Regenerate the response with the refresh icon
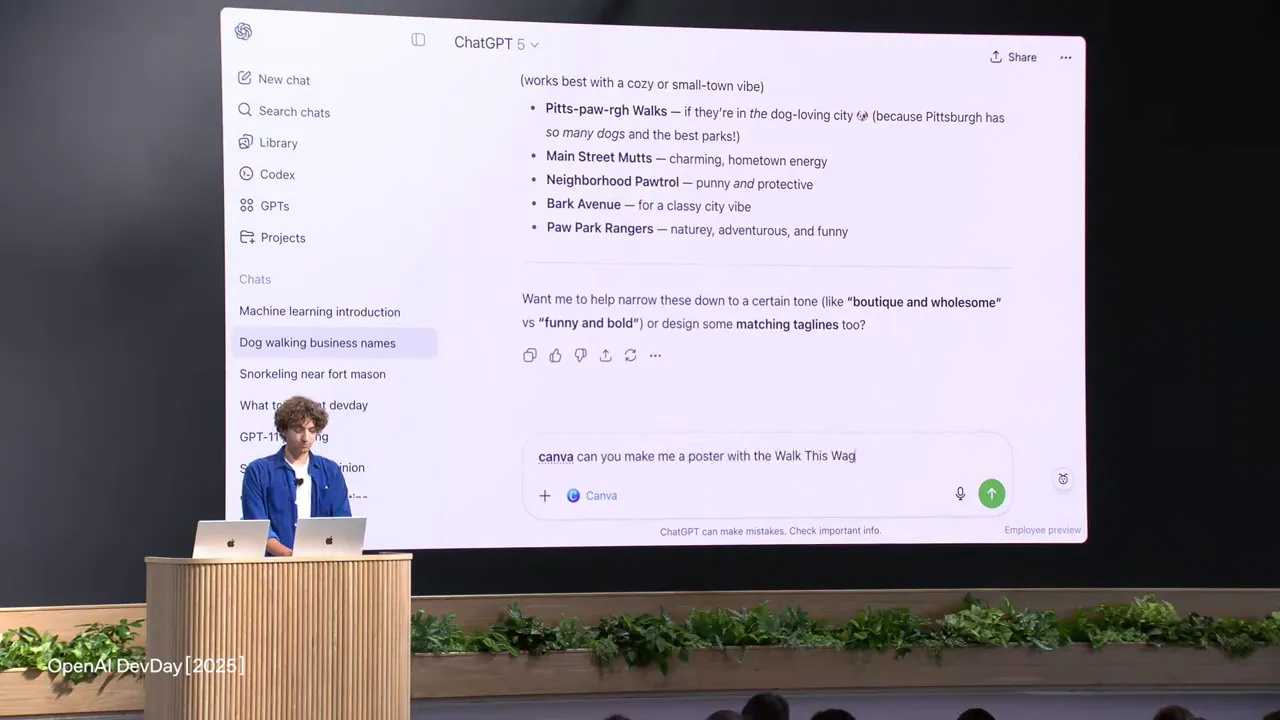1280x720 pixels. tap(630, 356)
